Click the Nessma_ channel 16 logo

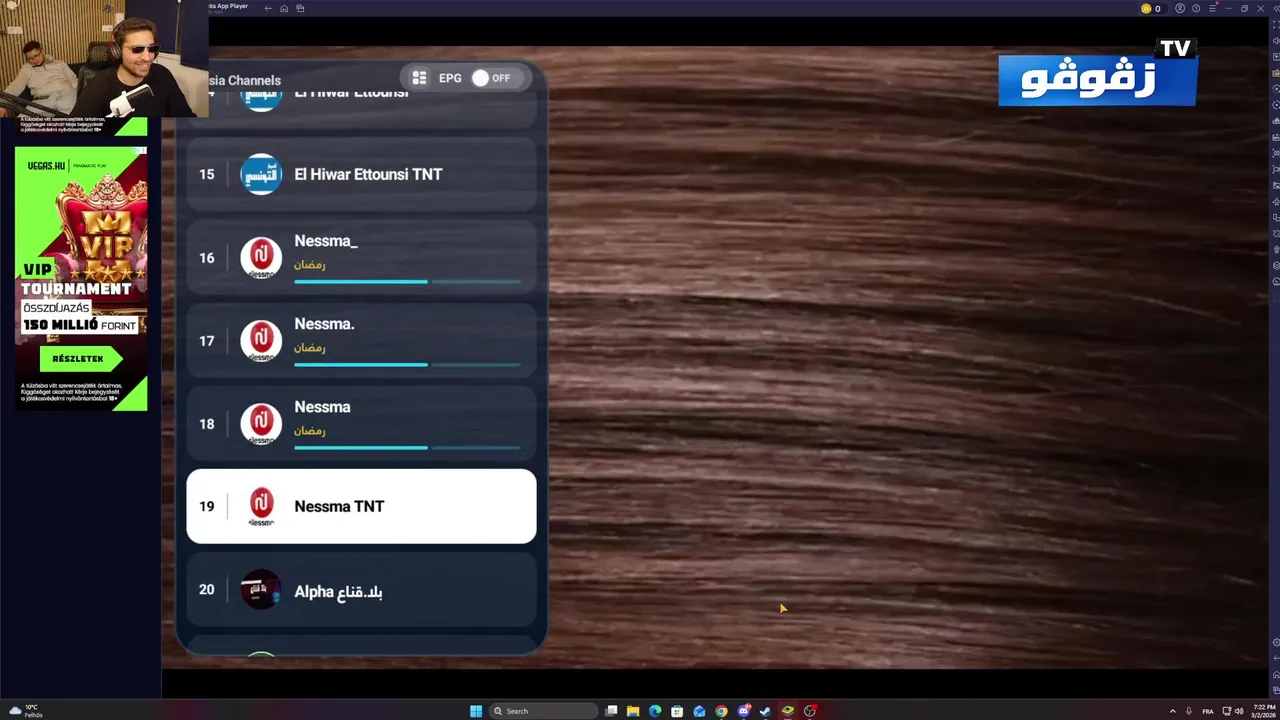(261, 257)
